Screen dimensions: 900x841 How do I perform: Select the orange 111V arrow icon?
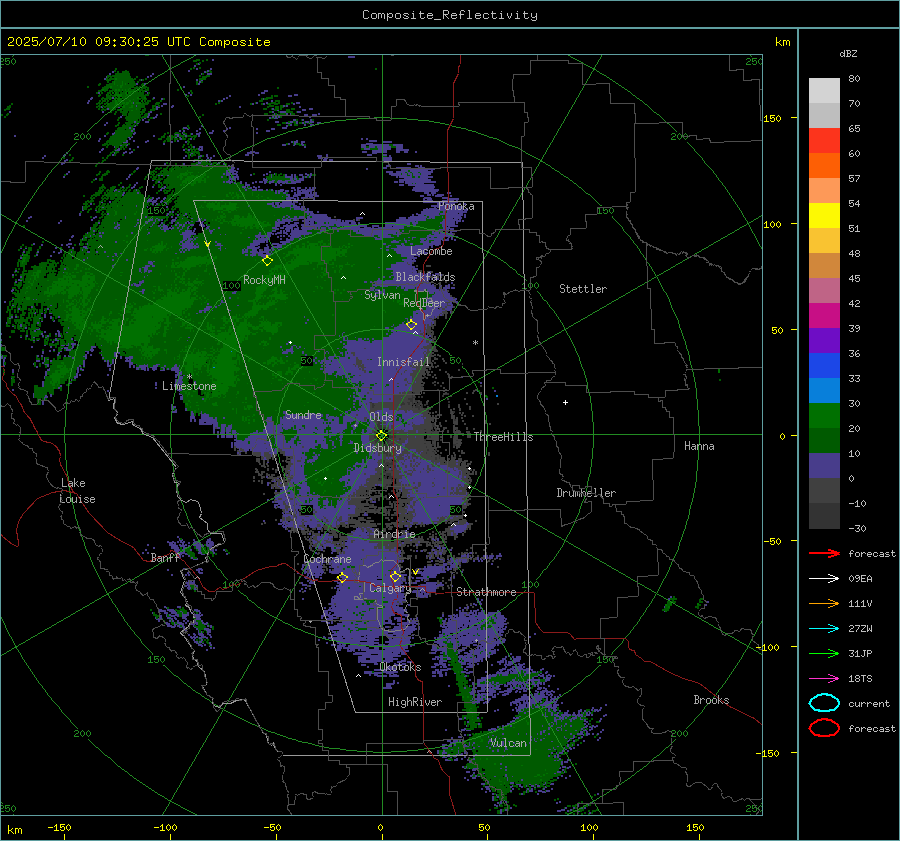pyautogui.click(x=824, y=603)
